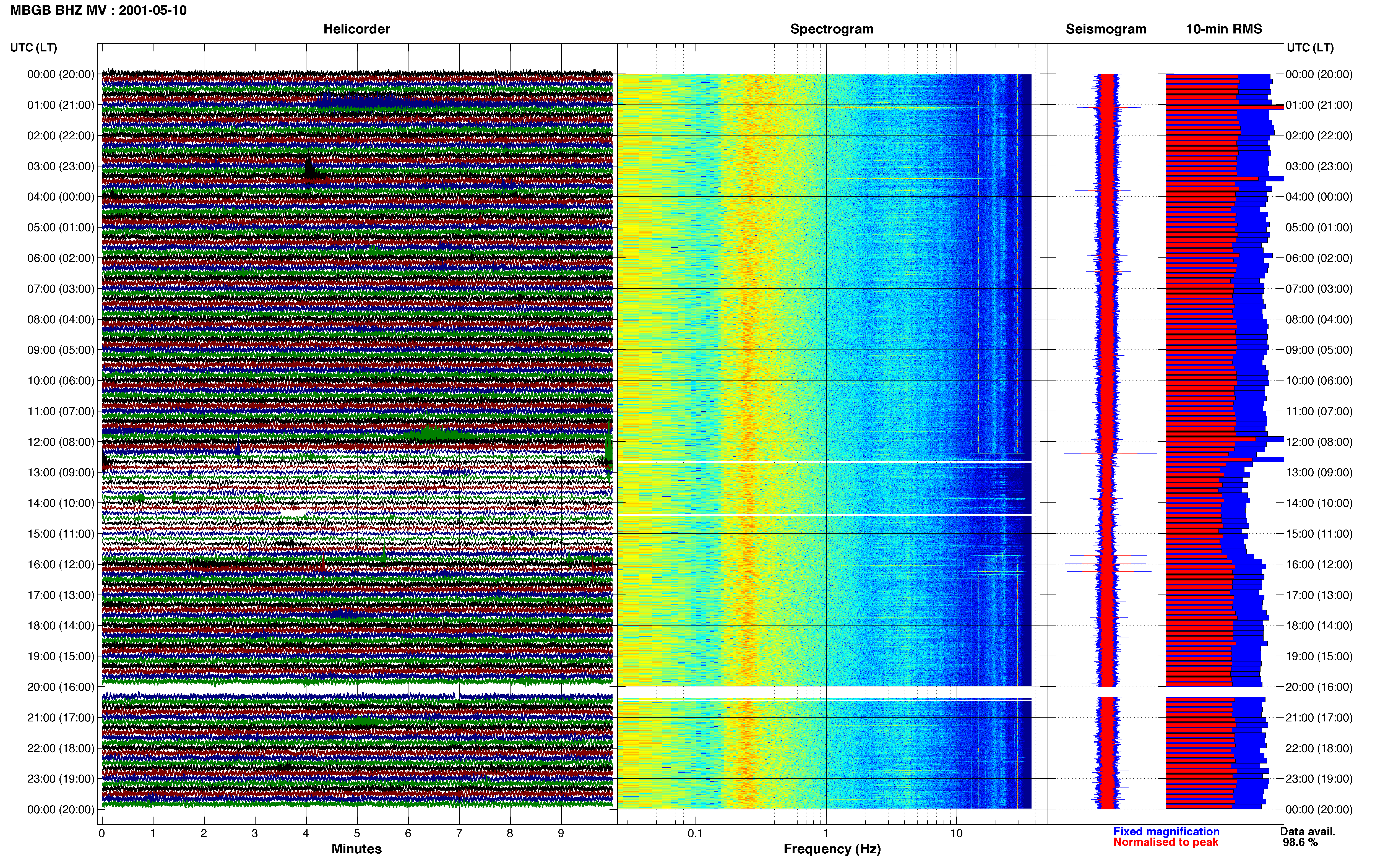This screenshot has width=1388, height=868.
Task: Click right time label '18:00 (14:00)'
Action: (x=1319, y=626)
